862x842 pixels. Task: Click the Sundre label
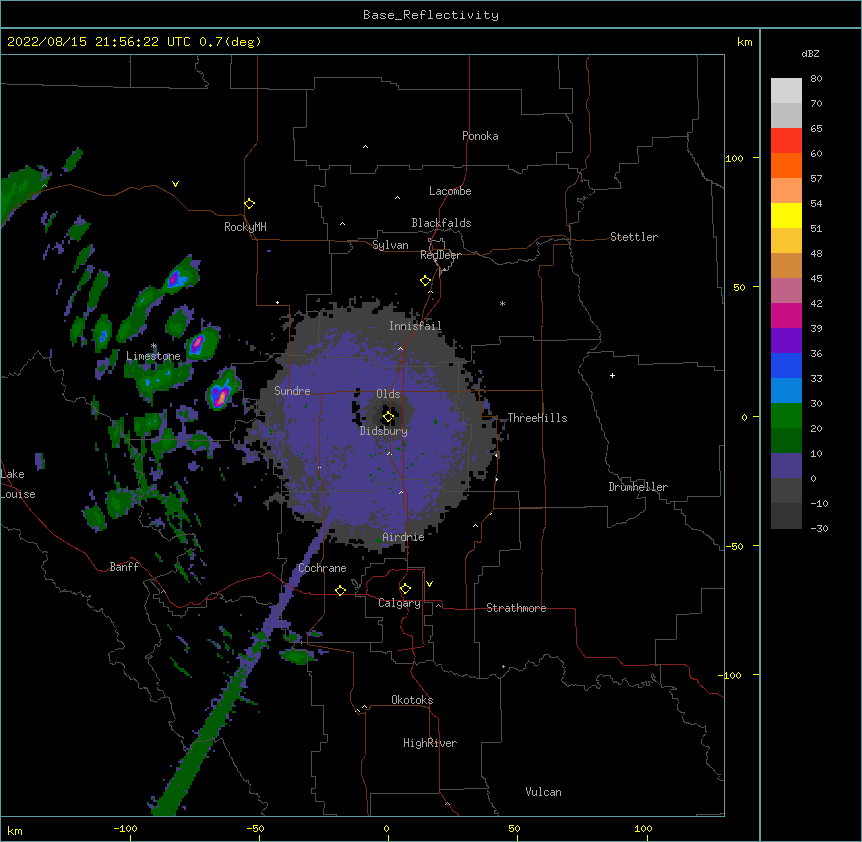coord(292,391)
